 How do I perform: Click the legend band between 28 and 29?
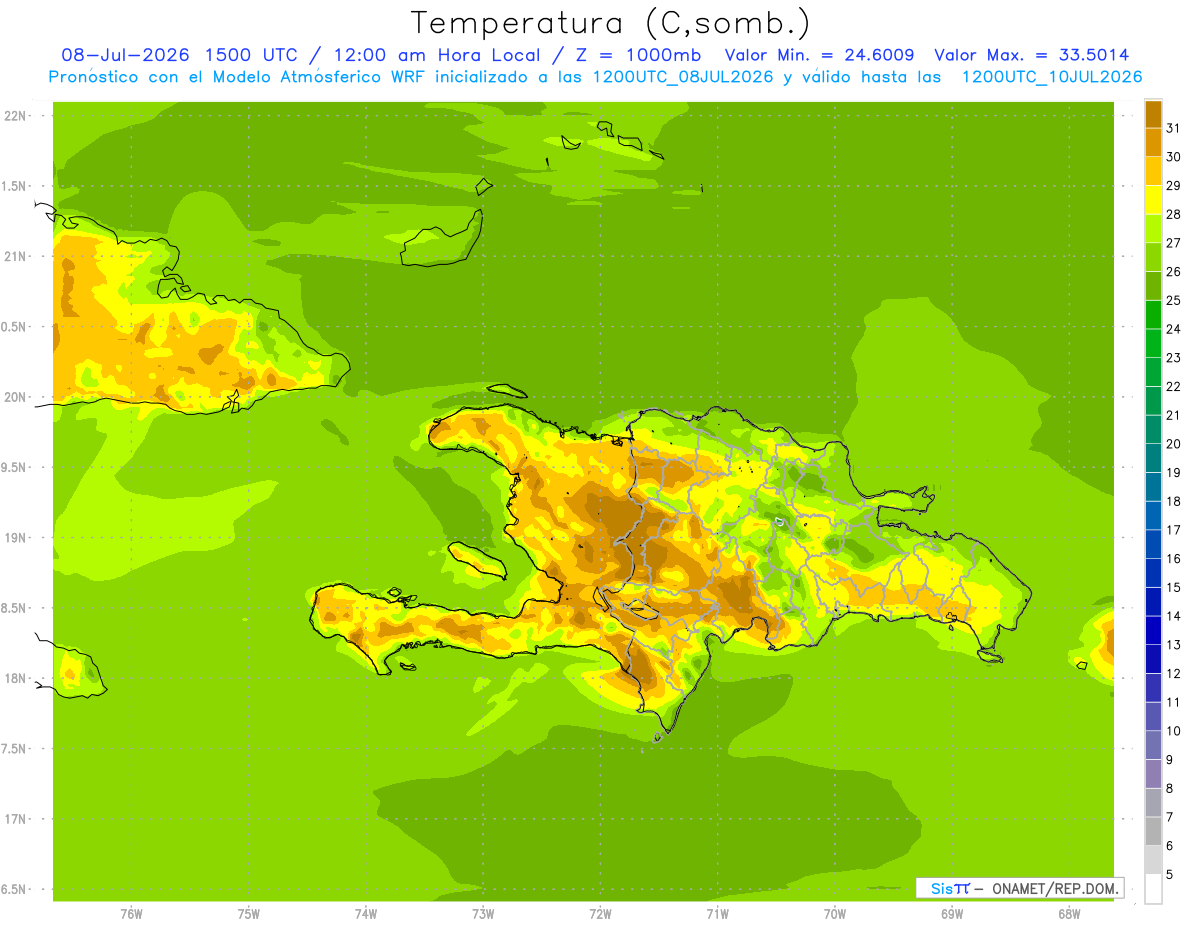click(1153, 199)
